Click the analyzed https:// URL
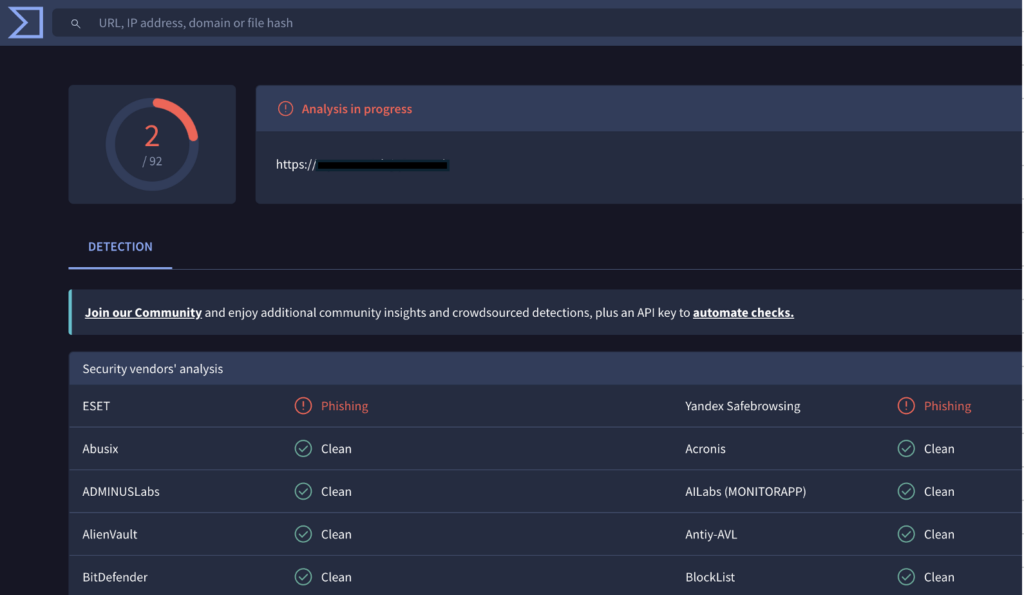 (362, 165)
